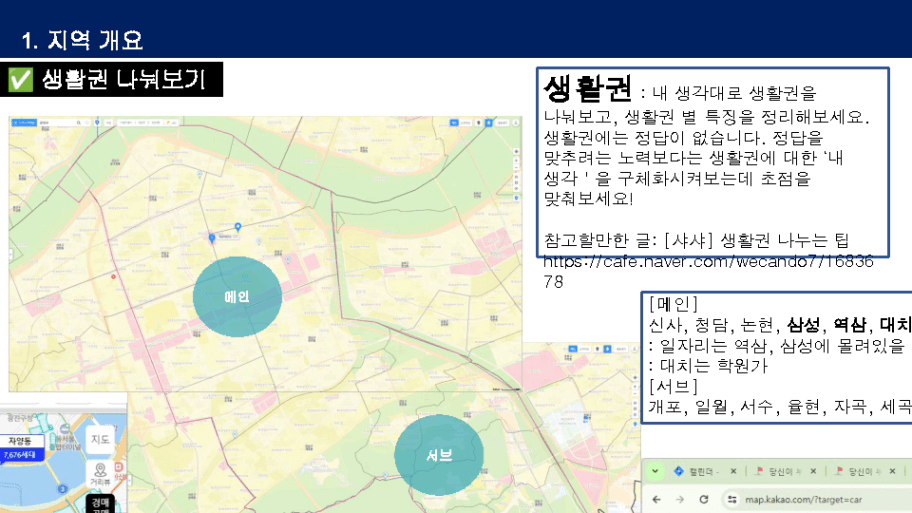
Task: Click black 경매 button on small map
Action: pos(100,504)
